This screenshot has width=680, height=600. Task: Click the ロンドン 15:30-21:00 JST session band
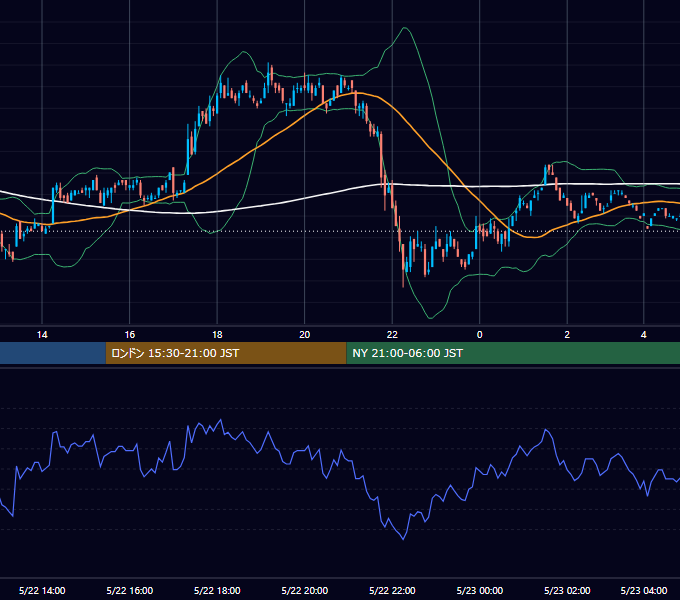(x=226, y=353)
